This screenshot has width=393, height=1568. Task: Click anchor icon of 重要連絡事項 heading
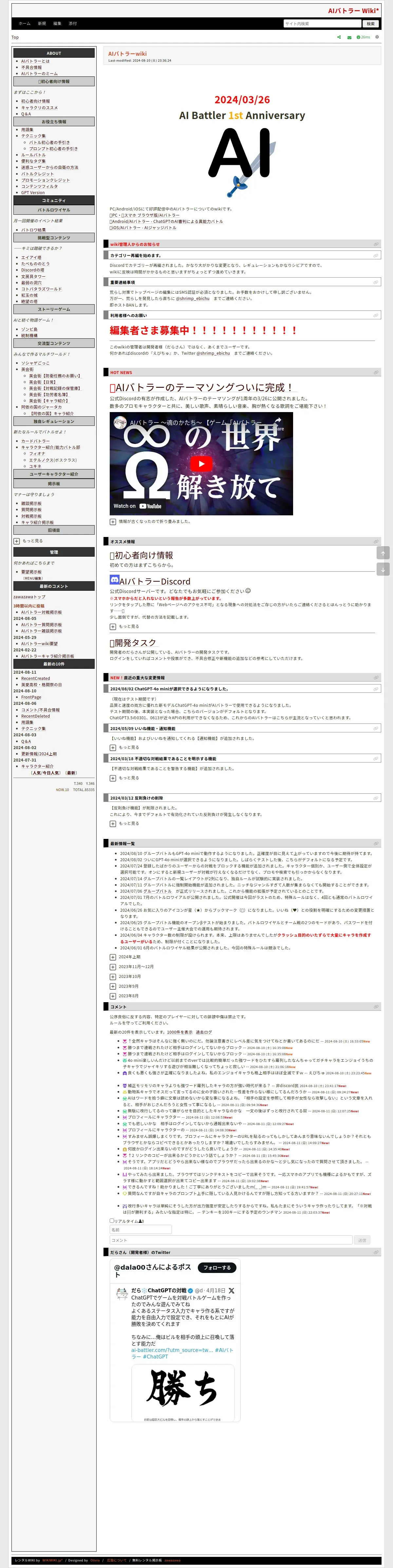pos(375,283)
